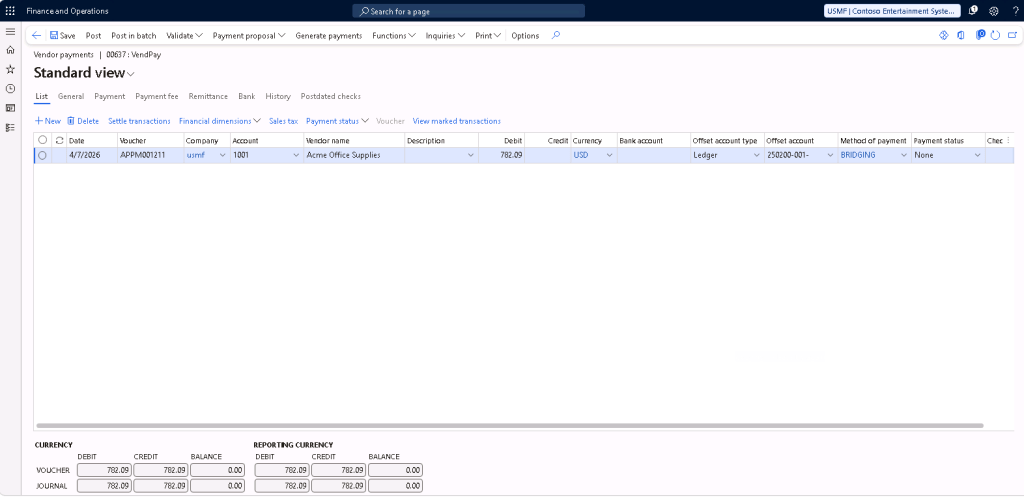The height and width of the screenshot is (497, 1024).
Task: Open Recent clock icon in sidebar
Action: pyautogui.click(x=10, y=88)
